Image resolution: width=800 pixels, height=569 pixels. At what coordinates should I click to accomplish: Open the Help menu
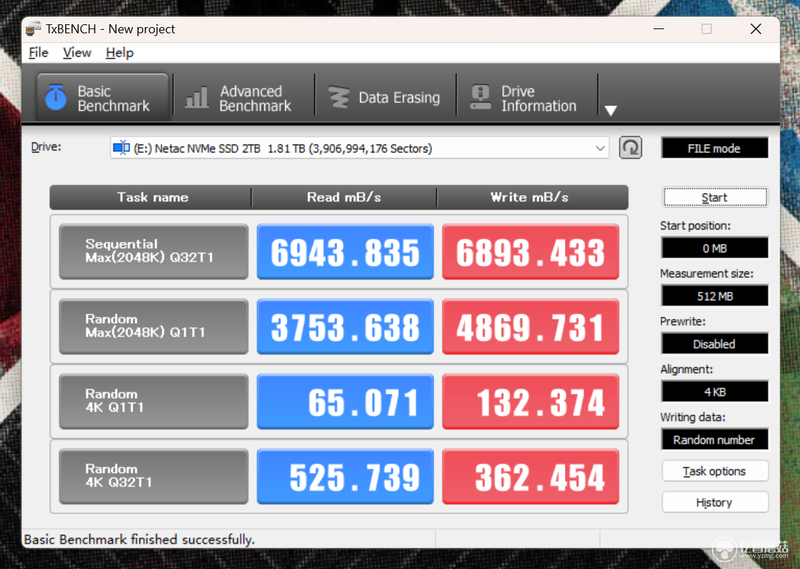[x=120, y=53]
